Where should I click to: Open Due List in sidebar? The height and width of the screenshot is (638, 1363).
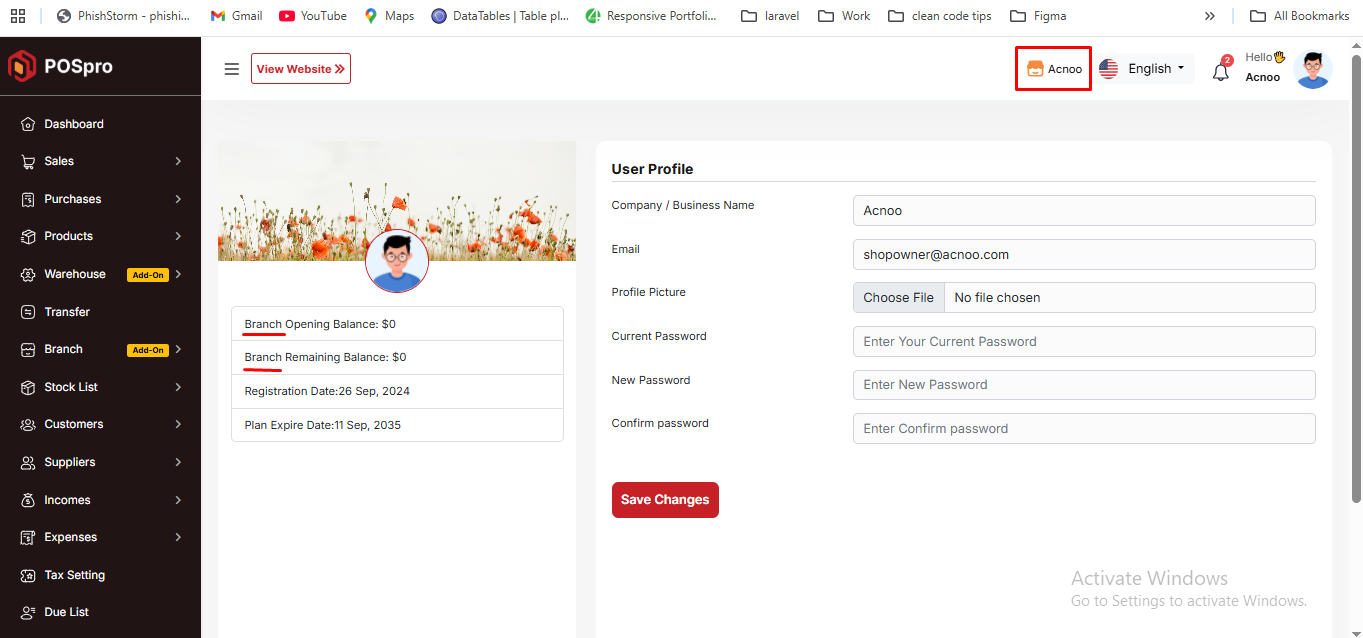pyautogui.click(x=66, y=612)
